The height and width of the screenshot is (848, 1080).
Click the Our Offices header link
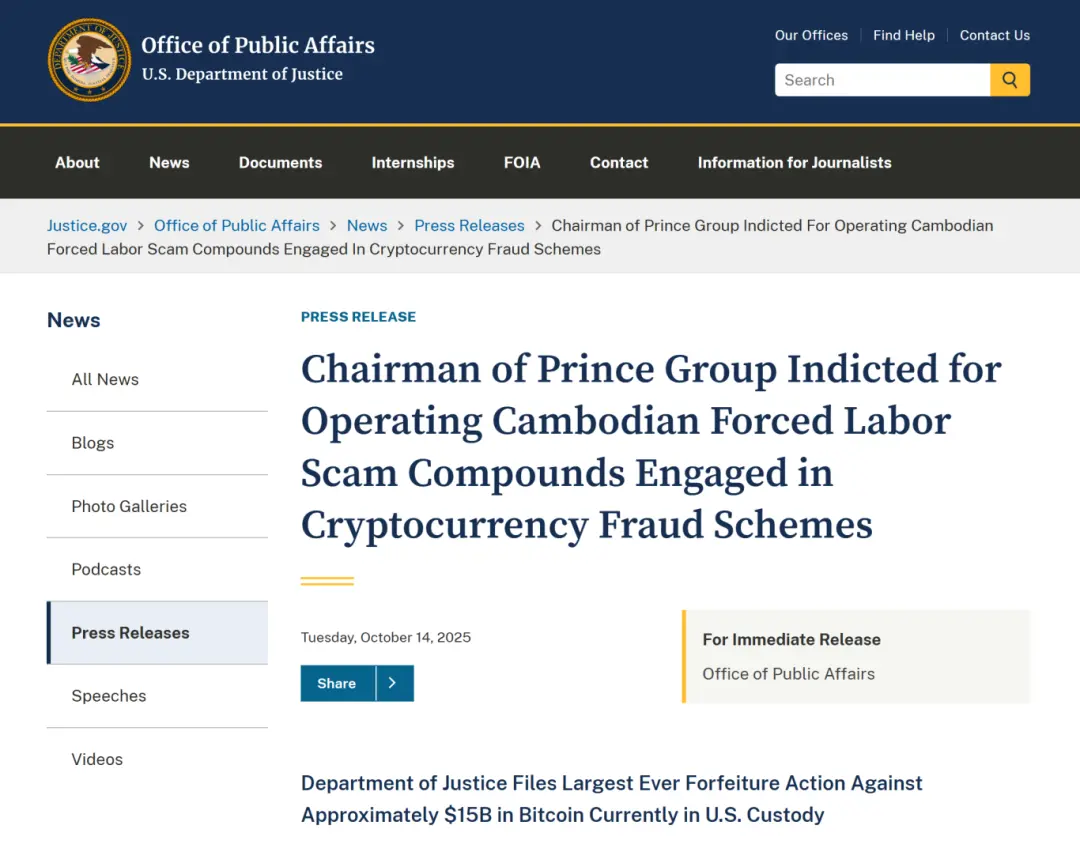[x=811, y=35]
